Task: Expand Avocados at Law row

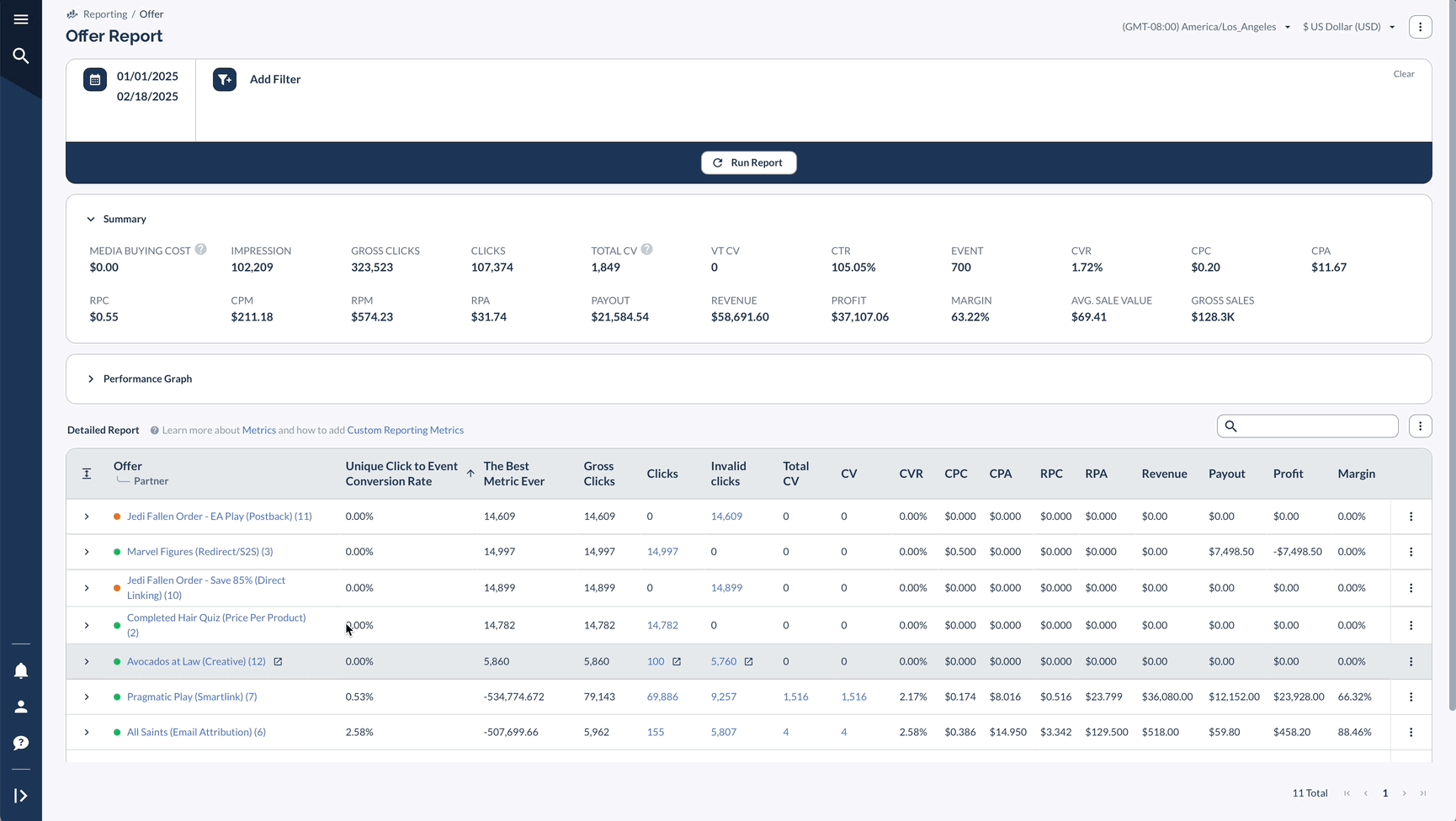Action: tap(87, 662)
